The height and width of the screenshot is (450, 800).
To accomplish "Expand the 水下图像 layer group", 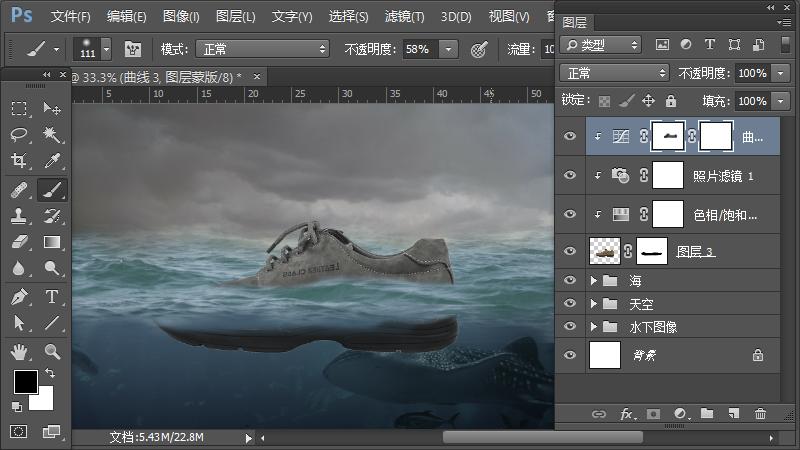I will (593, 327).
